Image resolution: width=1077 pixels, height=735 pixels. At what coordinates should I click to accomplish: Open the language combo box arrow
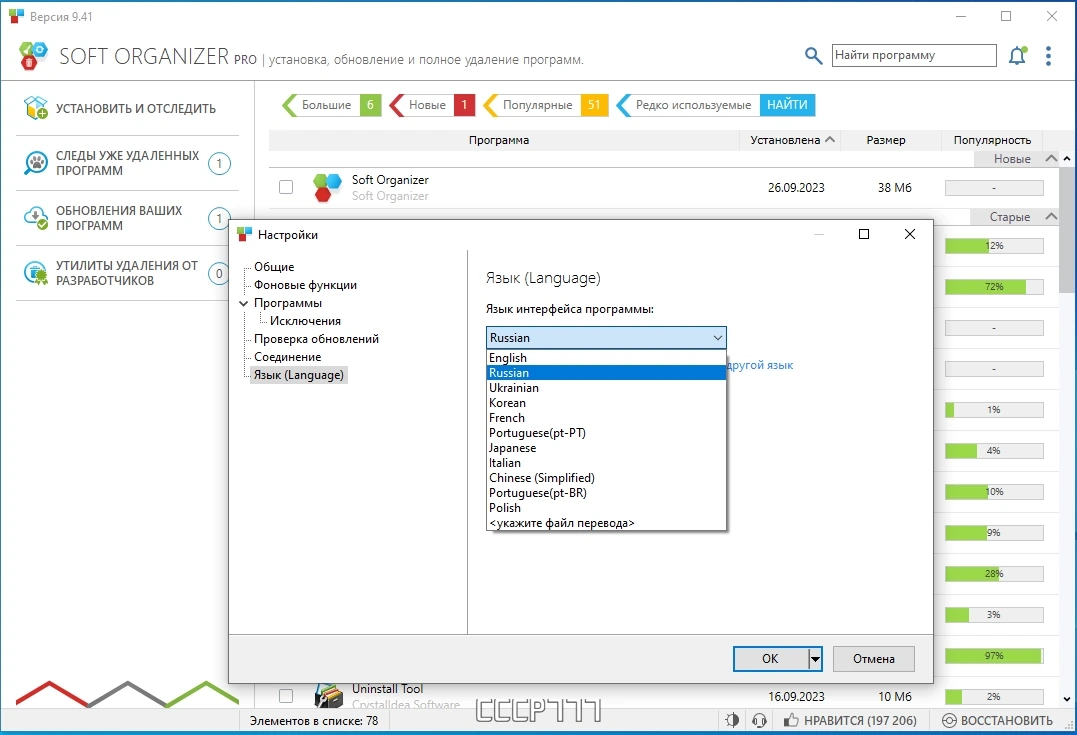point(717,338)
